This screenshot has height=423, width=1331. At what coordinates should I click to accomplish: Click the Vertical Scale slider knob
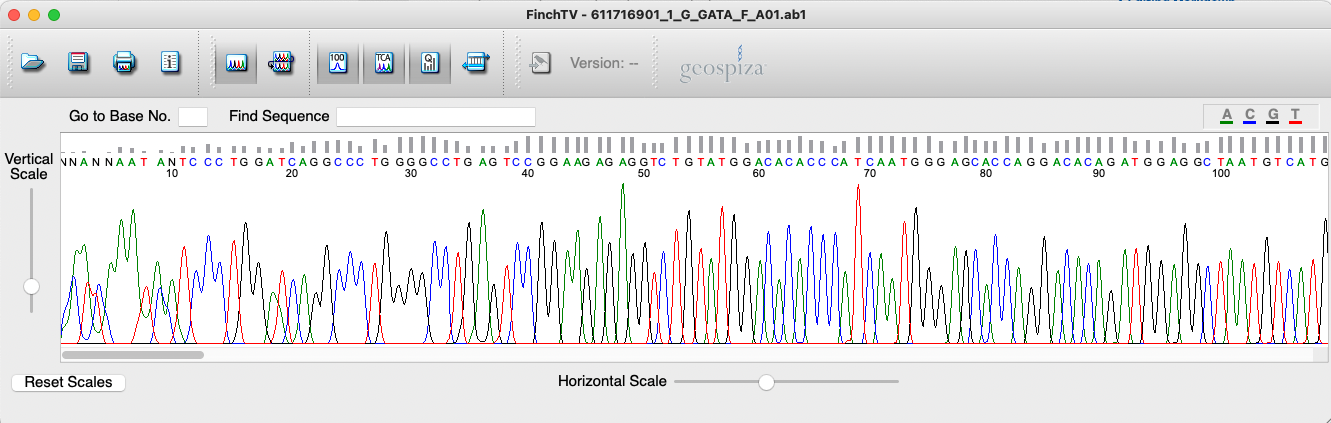[x=32, y=286]
